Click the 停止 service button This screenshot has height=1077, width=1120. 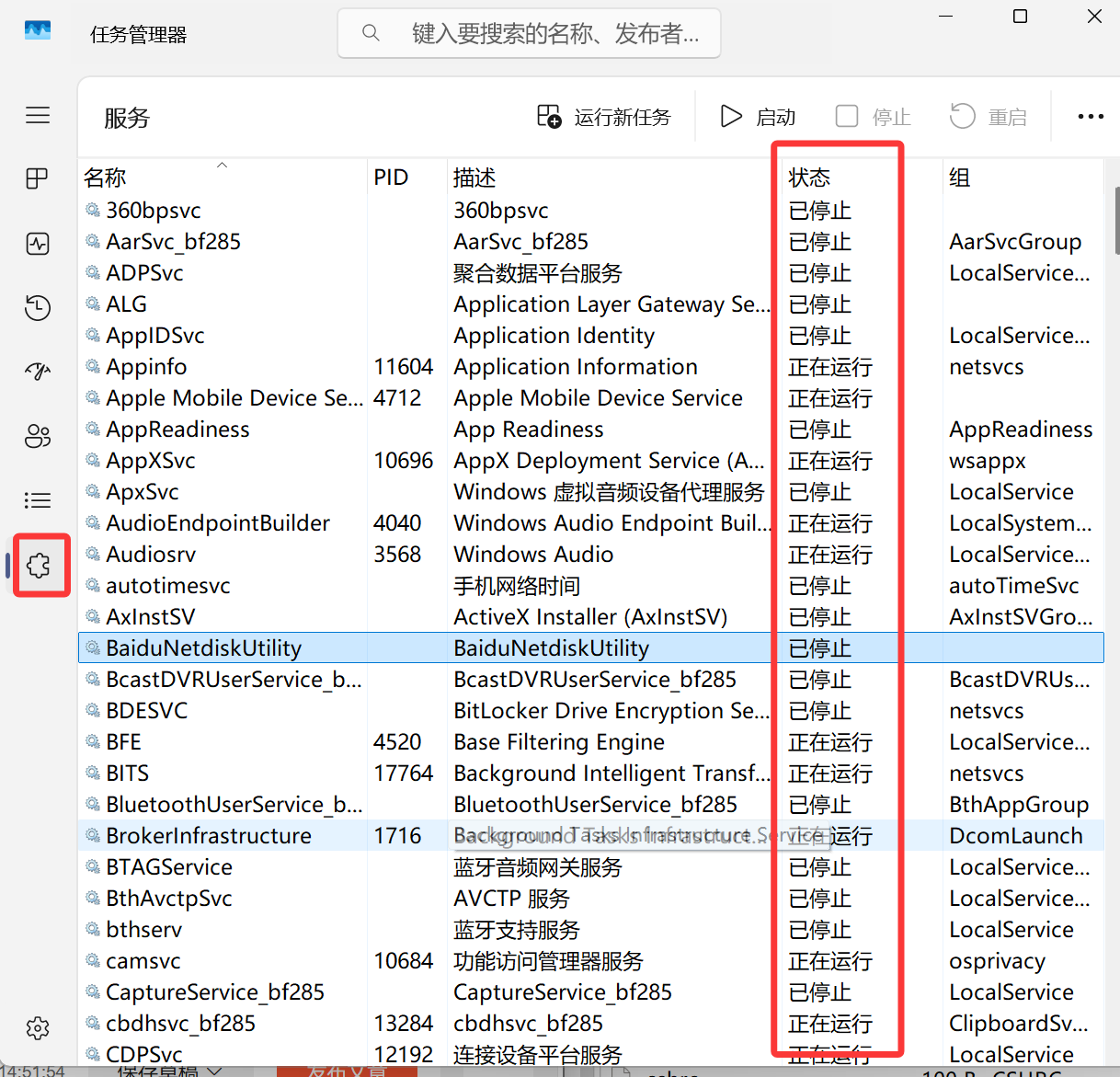pos(873,117)
